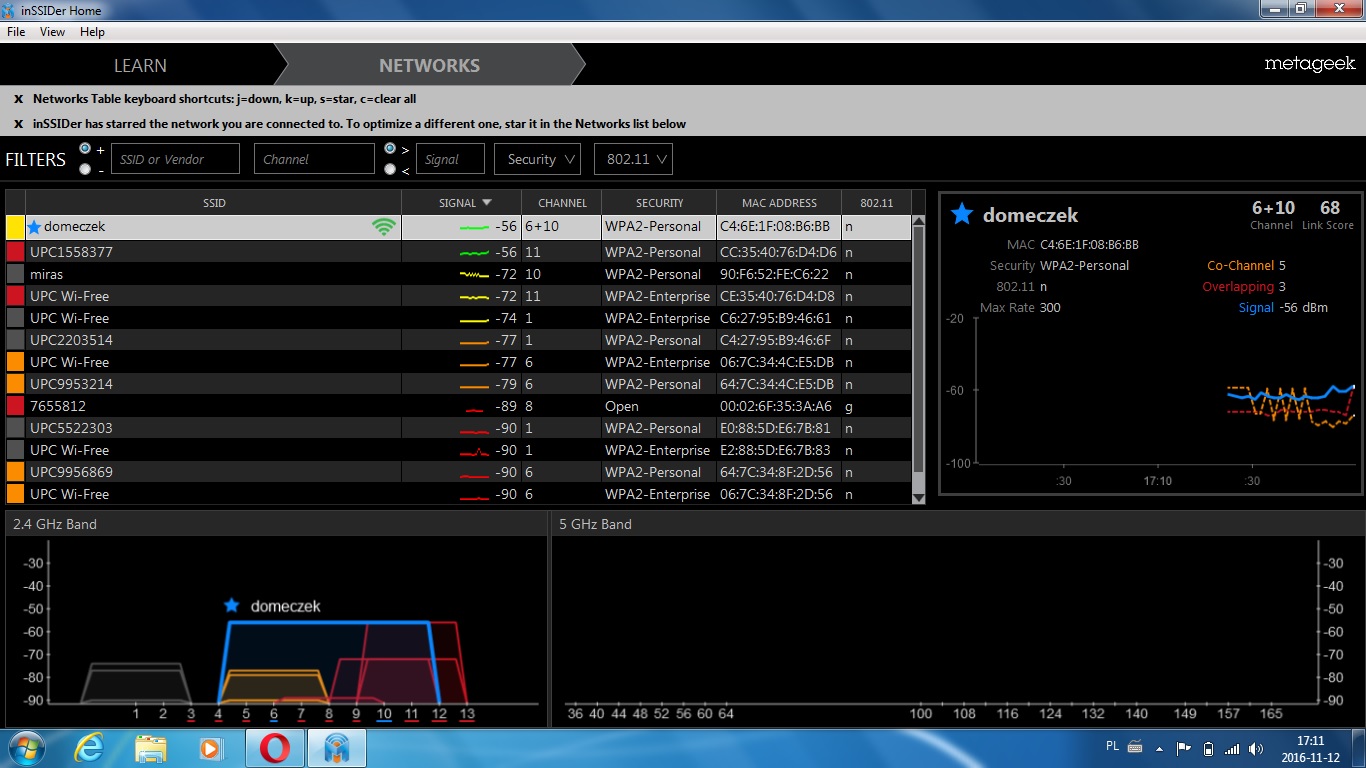
Task: Click the Channel filter field
Action: (x=314, y=159)
